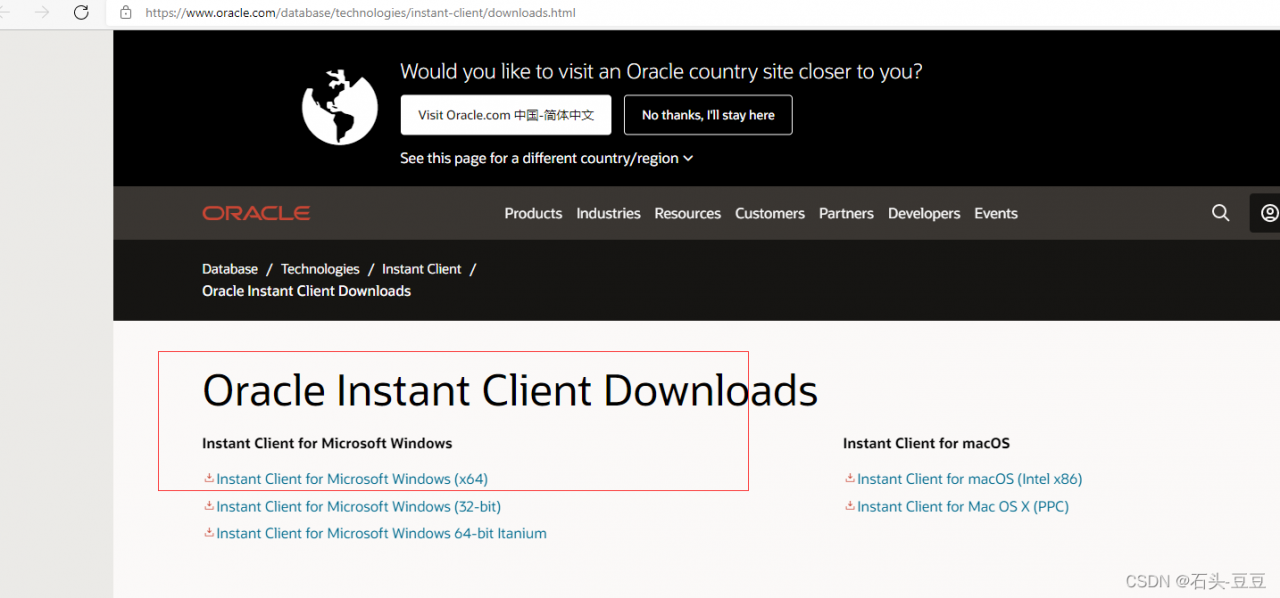Open the Products menu

(x=533, y=213)
